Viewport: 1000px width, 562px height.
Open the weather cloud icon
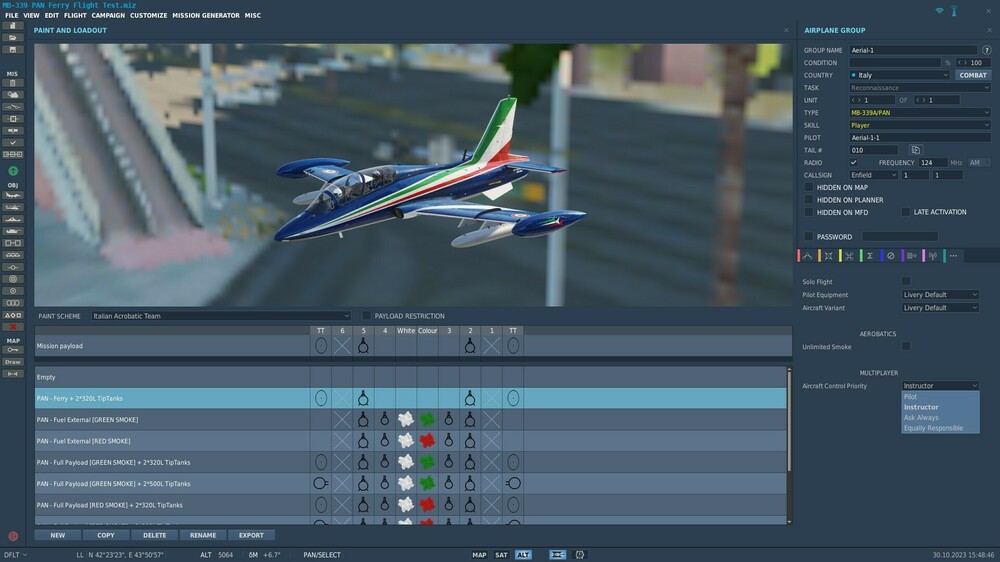click(13, 94)
